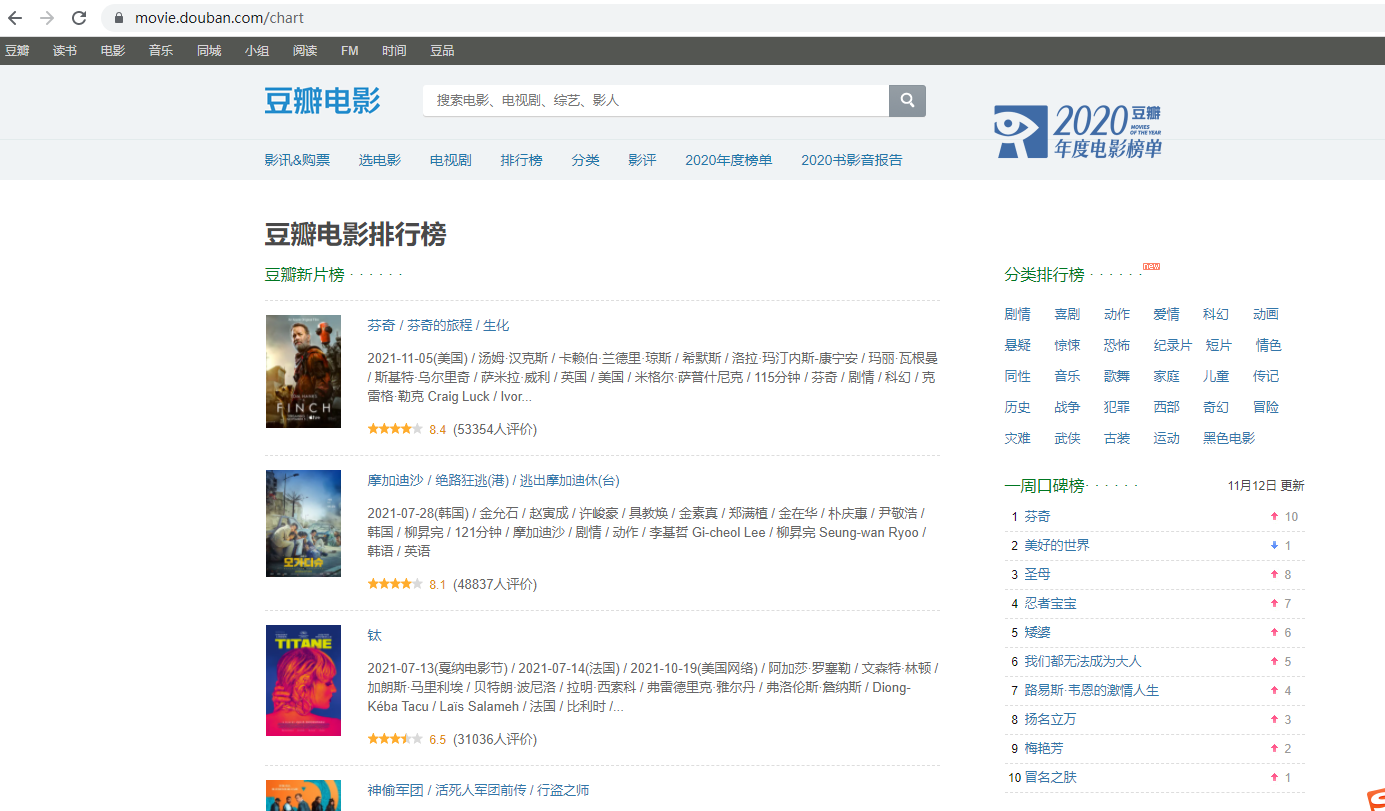Viewport: 1385px width, 811px height.
Task: Open the 豆瓣电影 logo homepage
Action: point(322,100)
